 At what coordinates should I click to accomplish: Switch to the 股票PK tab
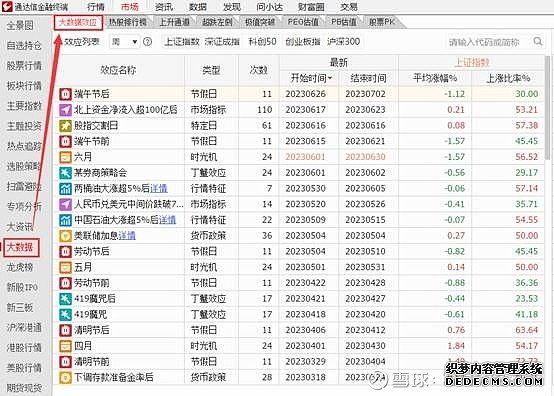382,22
